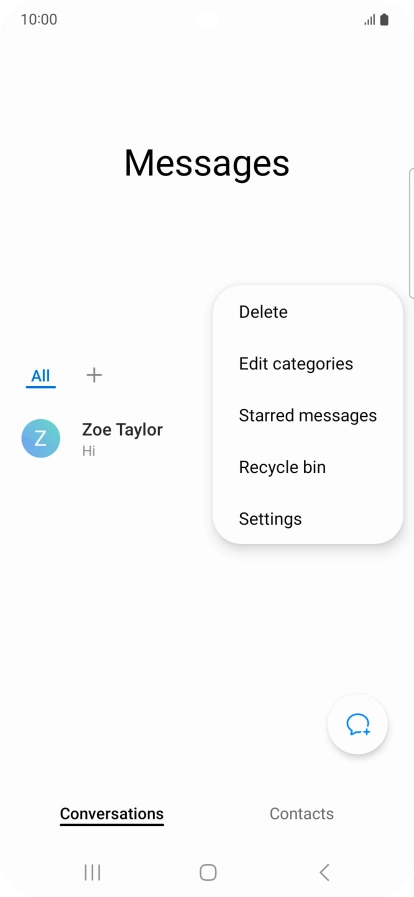The image size is (414, 897).
Task: Go back using navigation arrow
Action: click(x=324, y=872)
